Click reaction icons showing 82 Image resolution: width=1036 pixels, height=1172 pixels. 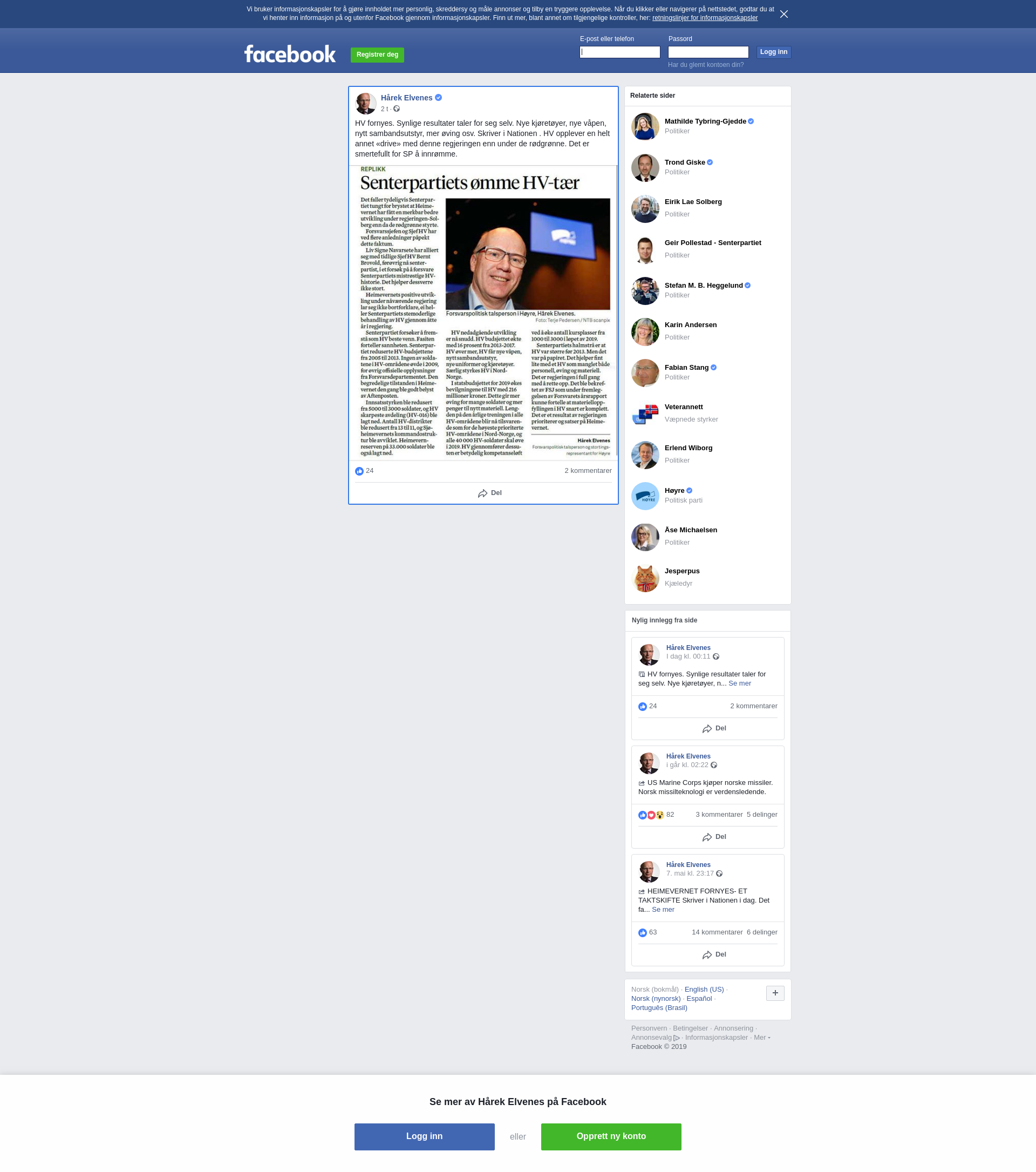tap(651, 815)
